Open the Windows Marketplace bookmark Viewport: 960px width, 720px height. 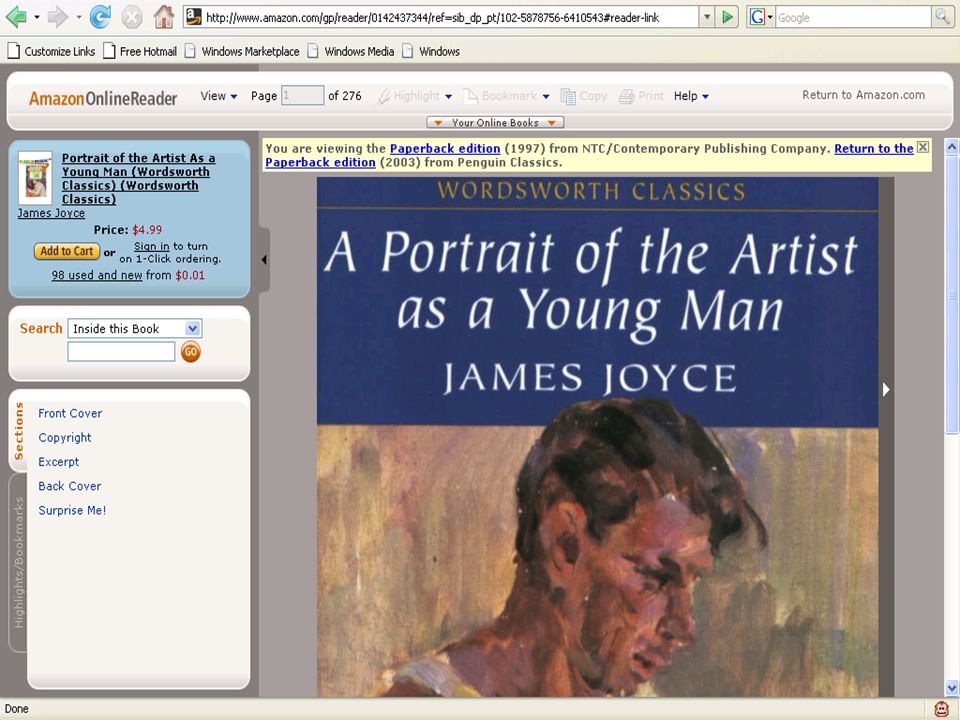tap(242, 51)
